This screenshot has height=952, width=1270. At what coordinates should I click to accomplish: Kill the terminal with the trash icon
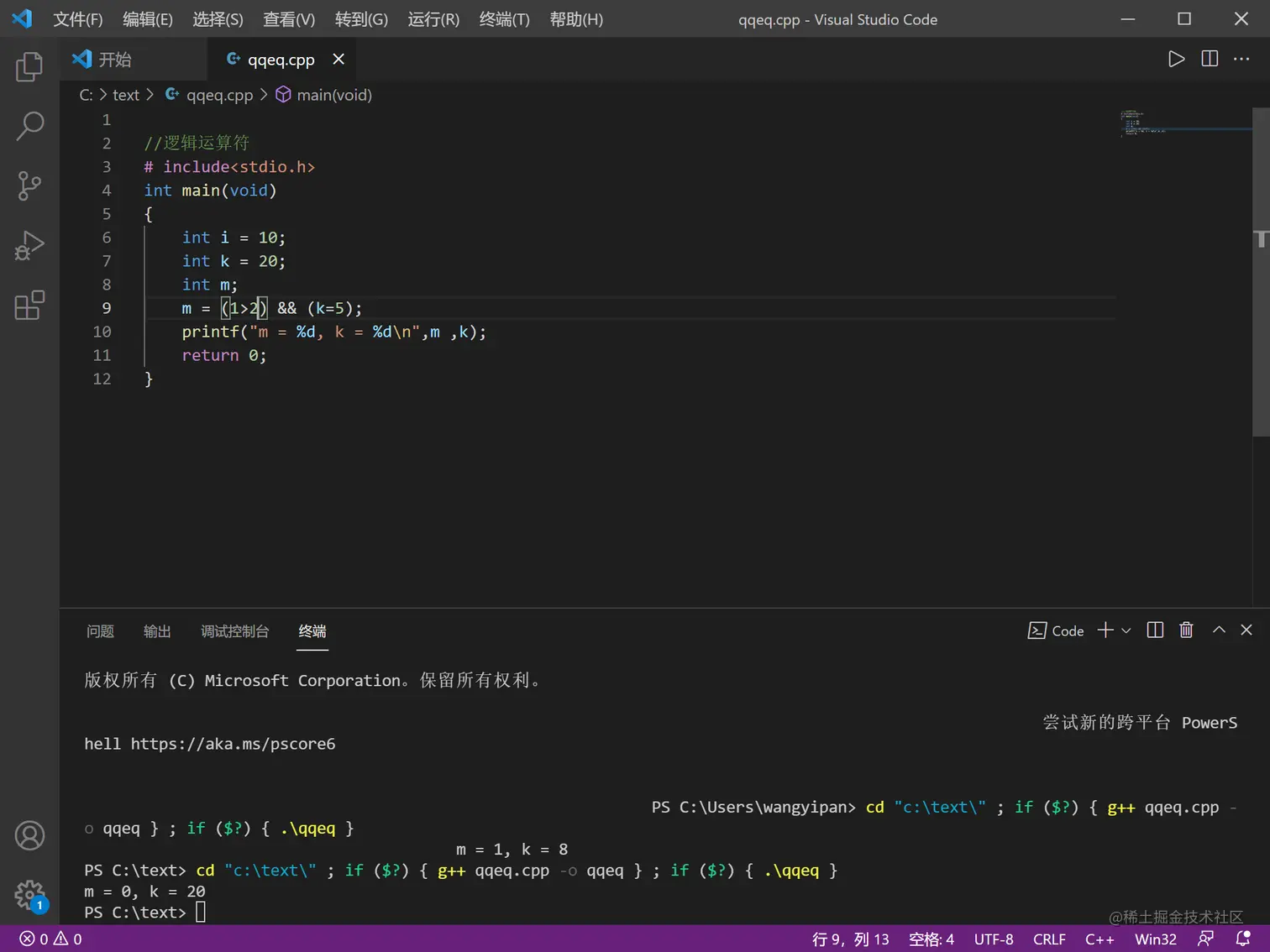click(x=1186, y=630)
